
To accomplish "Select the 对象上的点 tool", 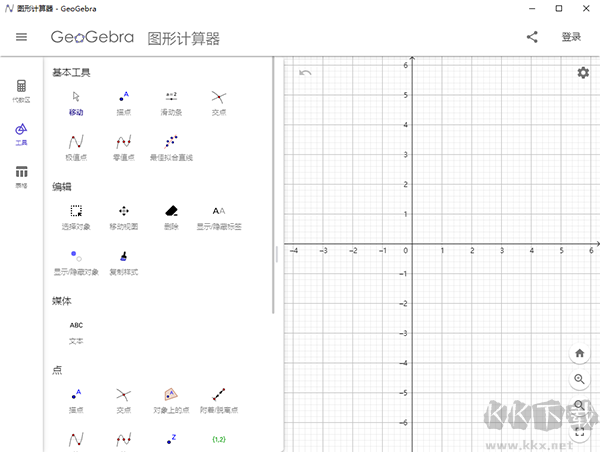I will [171, 401].
